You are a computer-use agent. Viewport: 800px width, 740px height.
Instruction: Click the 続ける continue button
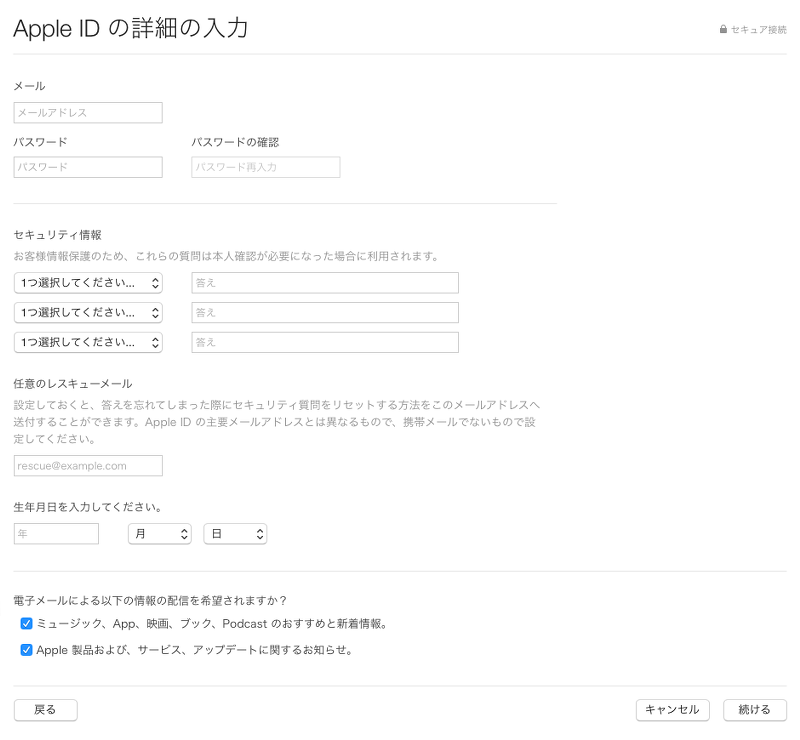(755, 710)
